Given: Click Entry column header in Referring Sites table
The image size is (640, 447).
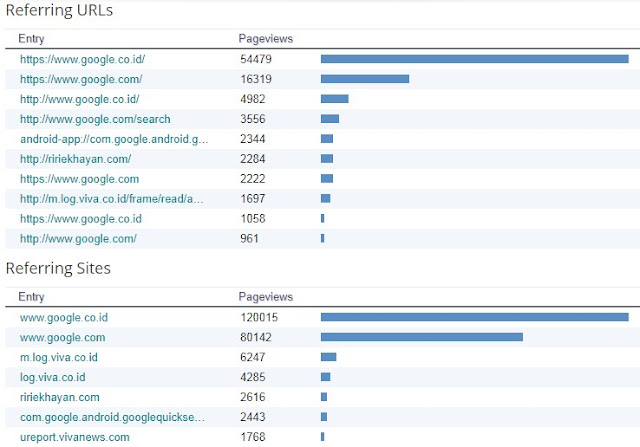Looking at the screenshot, I should click(31, 297).
